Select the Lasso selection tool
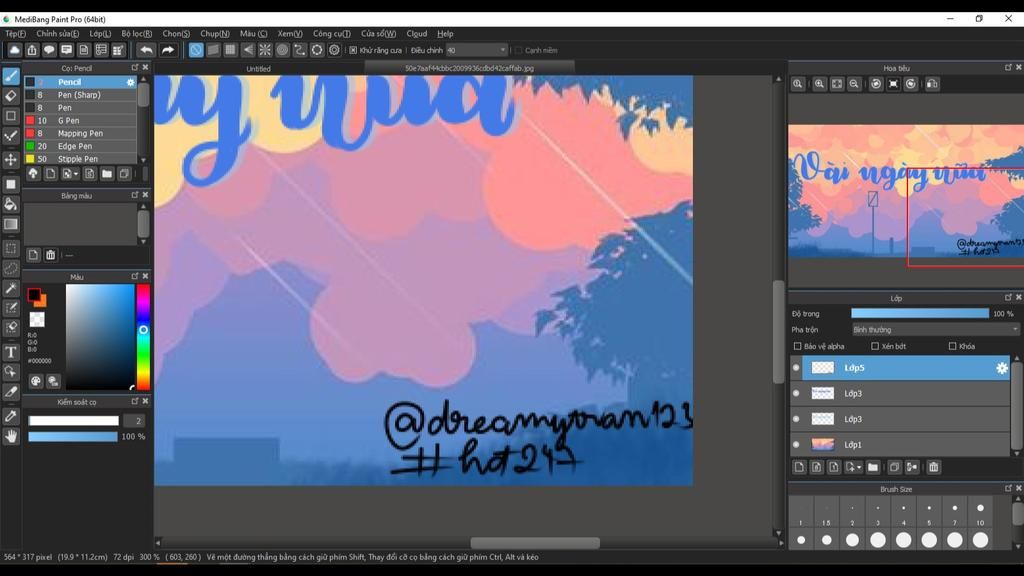 [11, 268]
